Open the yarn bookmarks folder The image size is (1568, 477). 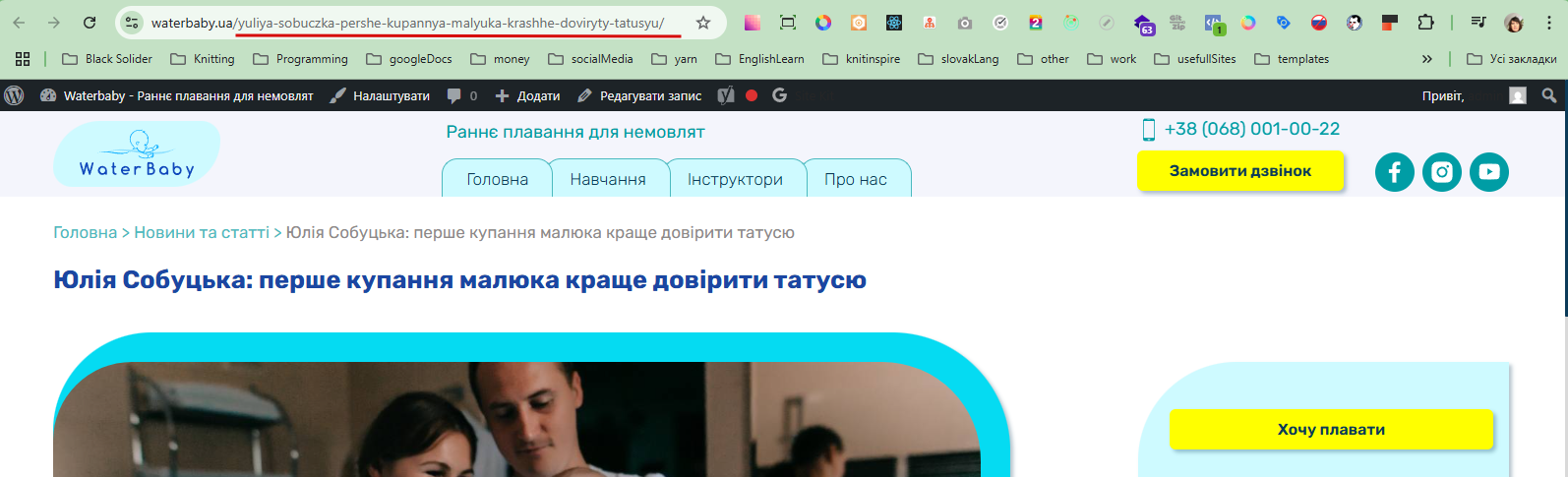(x=675, y=59)
